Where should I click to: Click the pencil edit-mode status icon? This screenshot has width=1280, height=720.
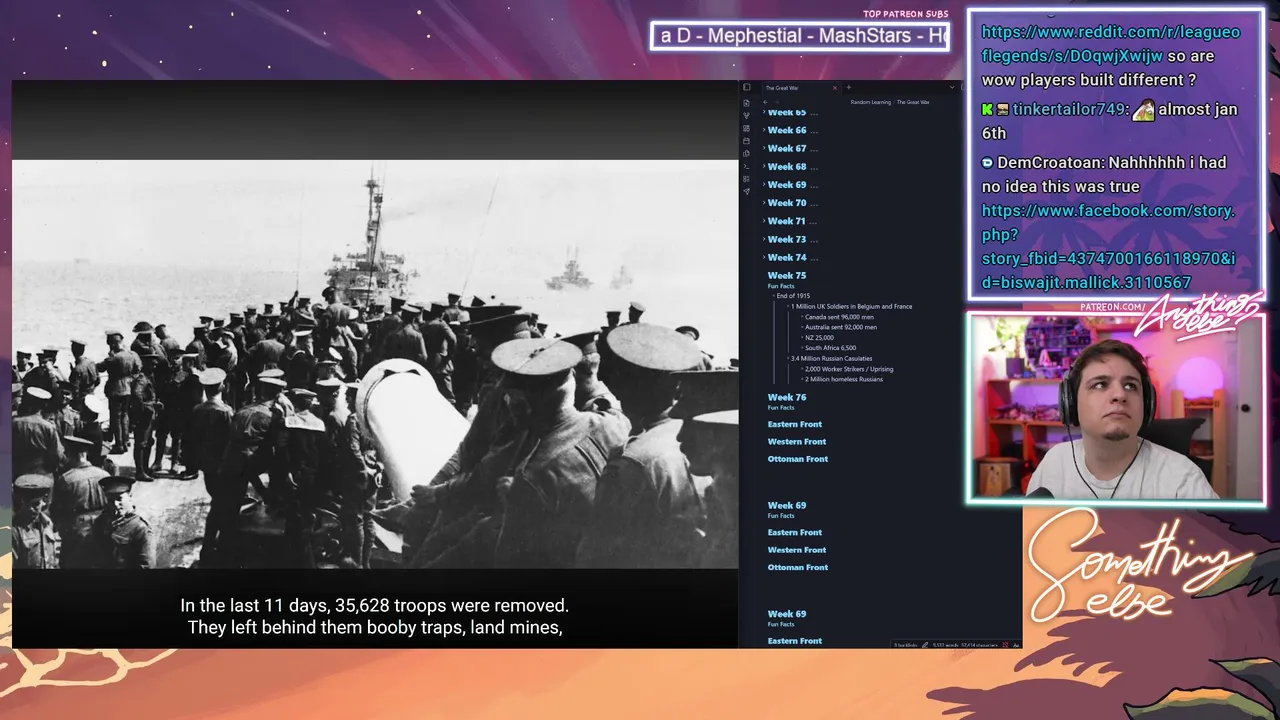click(925, 645)
